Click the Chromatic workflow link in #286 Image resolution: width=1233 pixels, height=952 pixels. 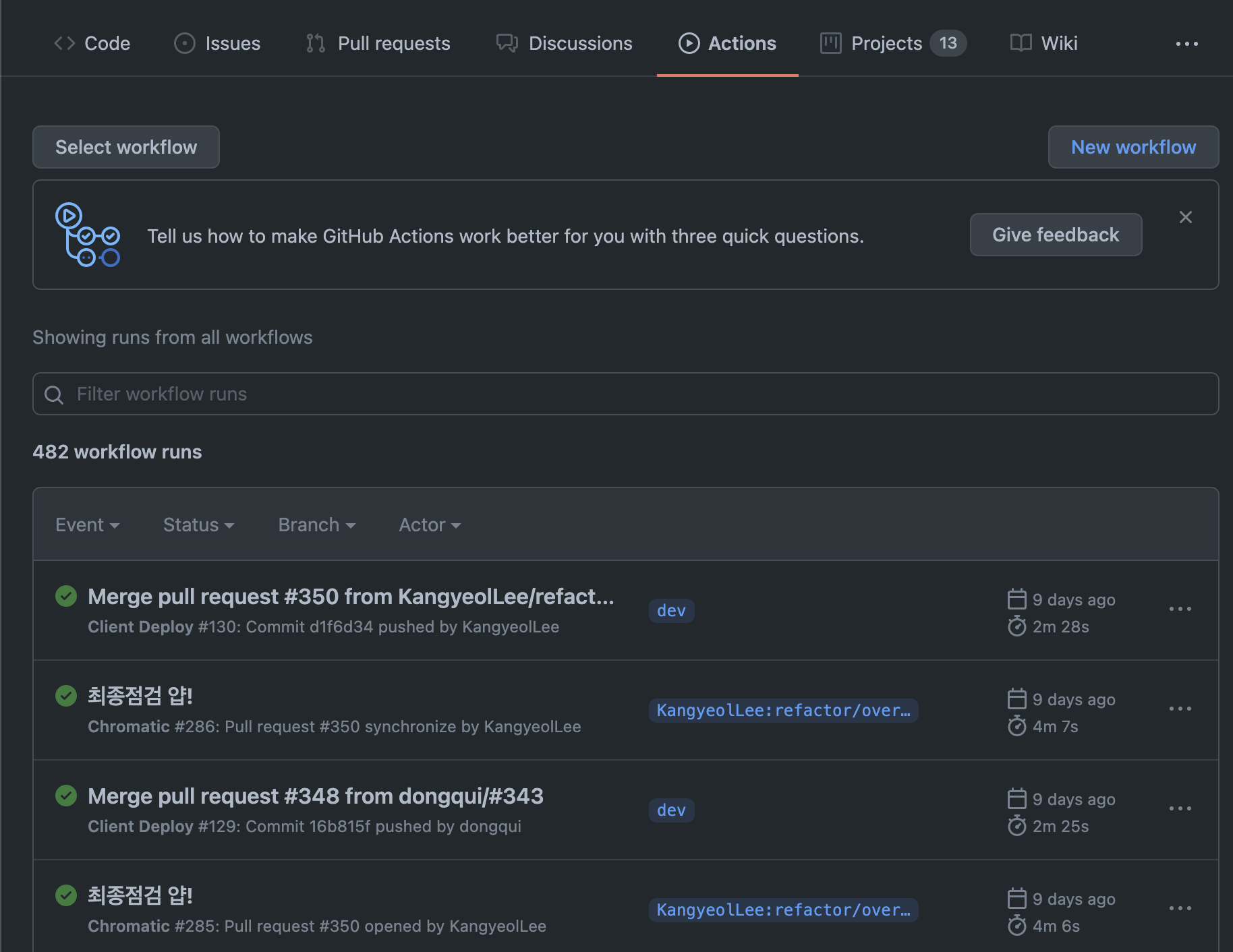click(x=129, y=727)
